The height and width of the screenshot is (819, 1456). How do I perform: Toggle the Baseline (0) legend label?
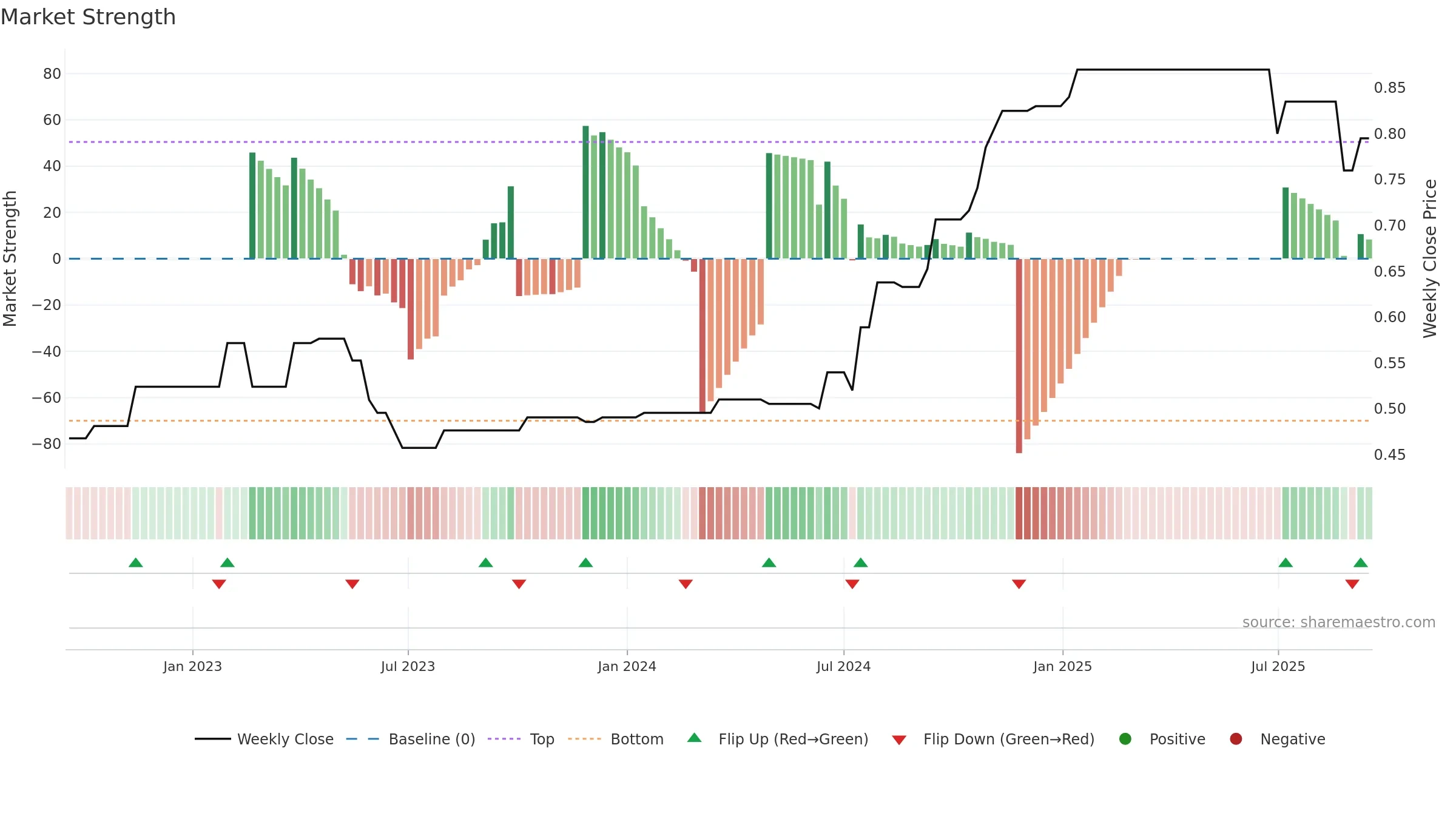[432, 739]
